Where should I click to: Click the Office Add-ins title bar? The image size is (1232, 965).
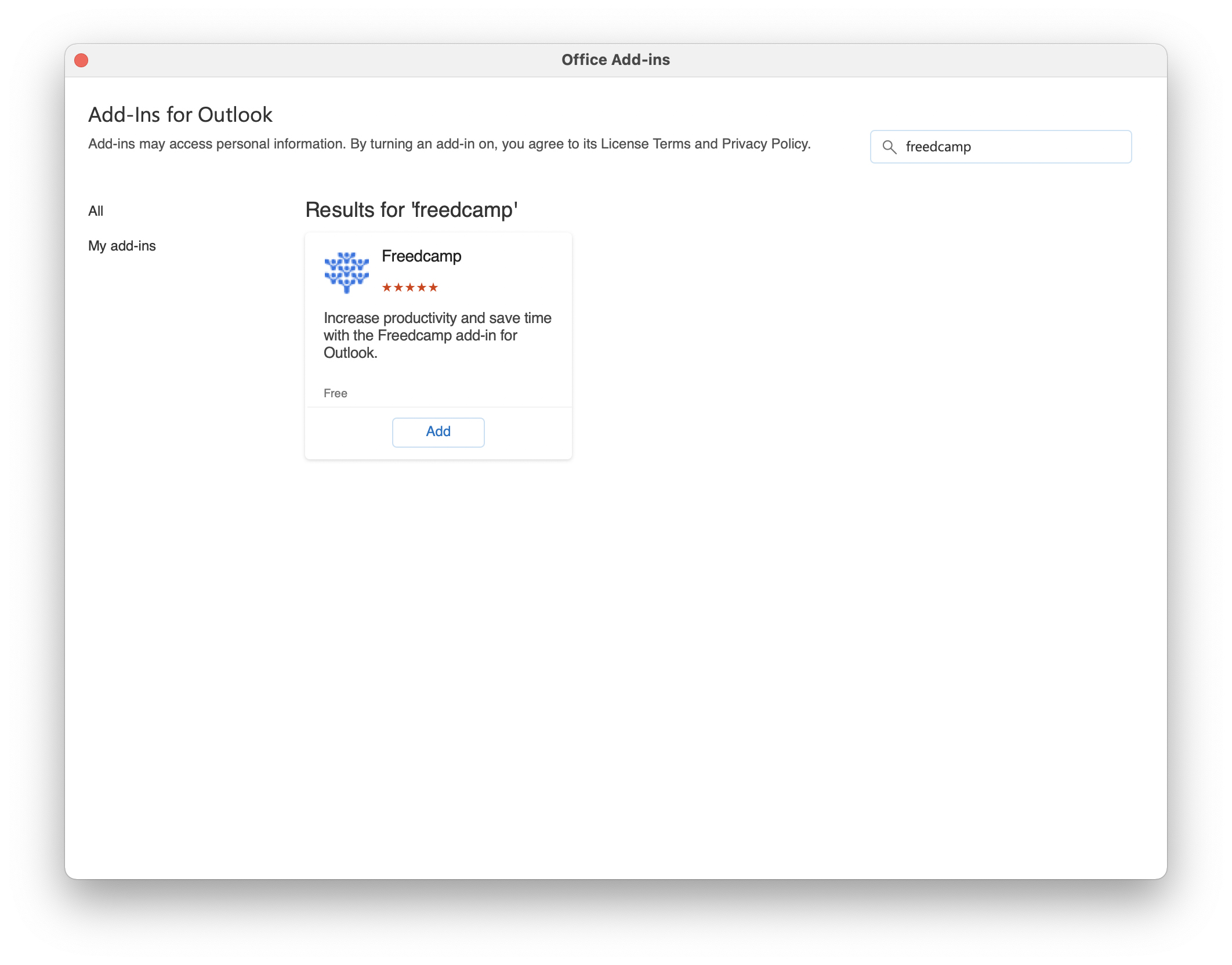615,60
